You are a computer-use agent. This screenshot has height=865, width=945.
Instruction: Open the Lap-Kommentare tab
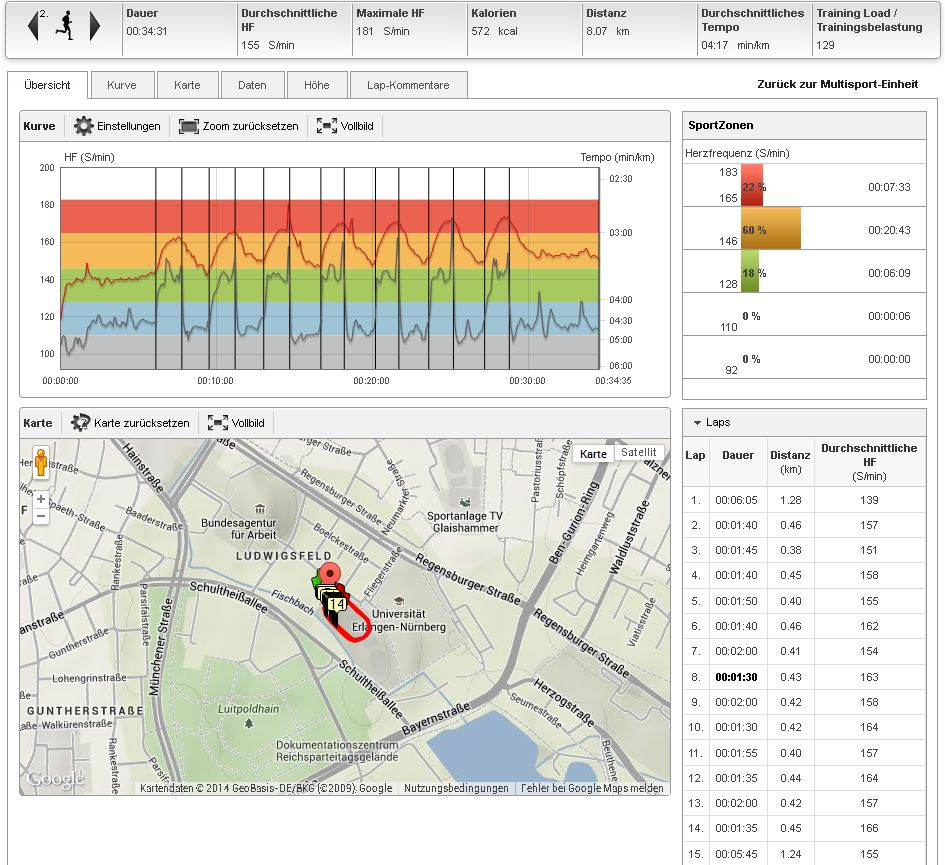pos(409,85)
